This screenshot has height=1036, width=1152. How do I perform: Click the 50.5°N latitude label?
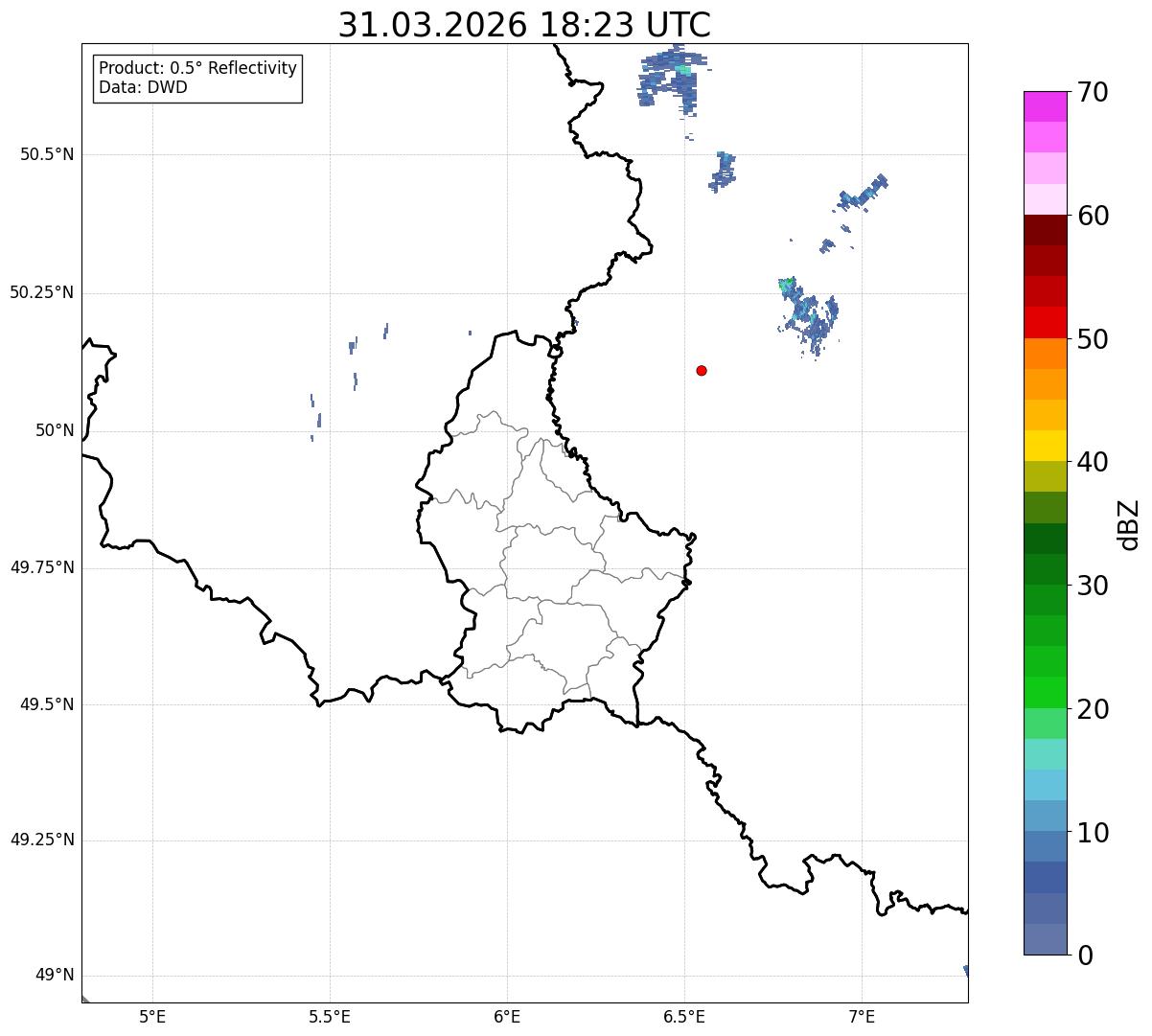(x=46, y=154)
